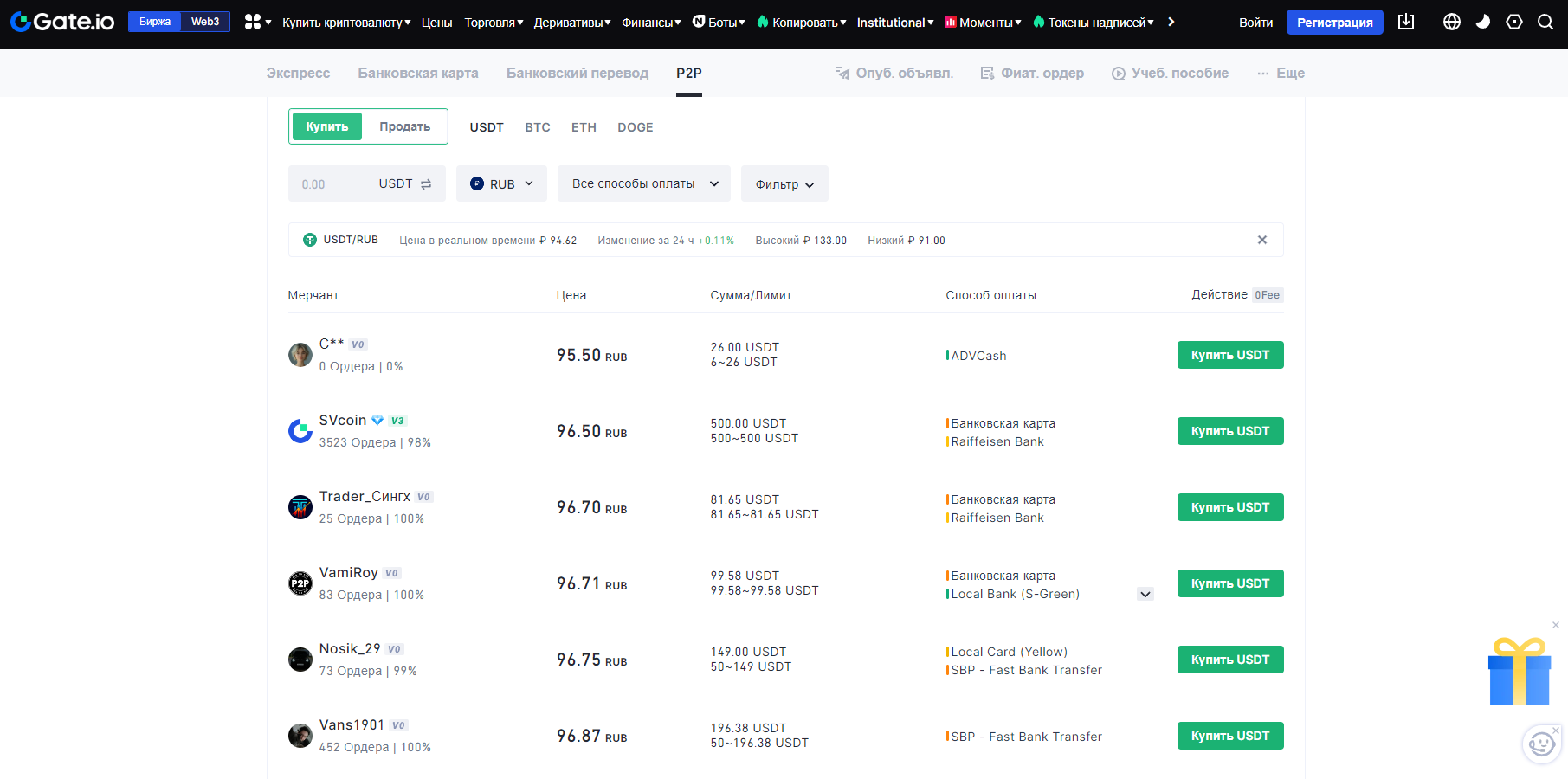Click SVcoin merchant avatar
Image resolution: width=1568 pixels, height=779 pixels.
[300, 431]
